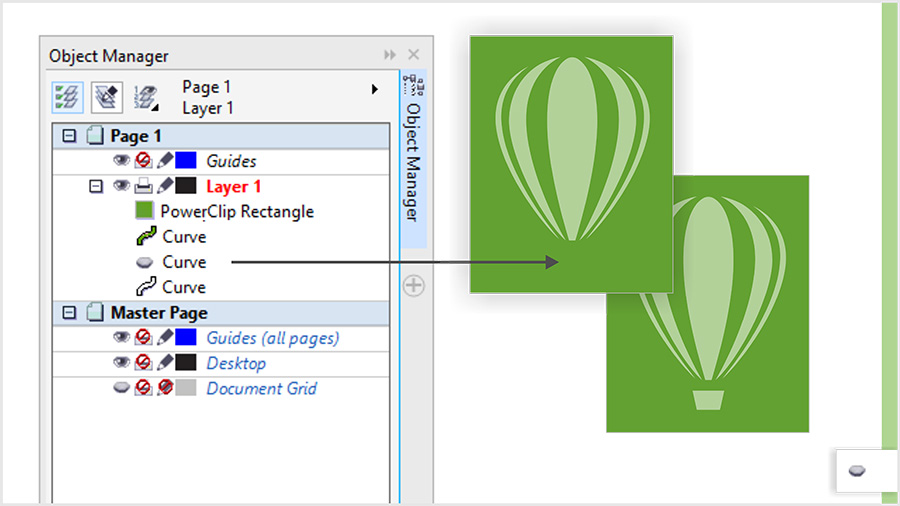Click the add docker plus icon
Viewport: 900px width, 506px height.
click(413, 286)
